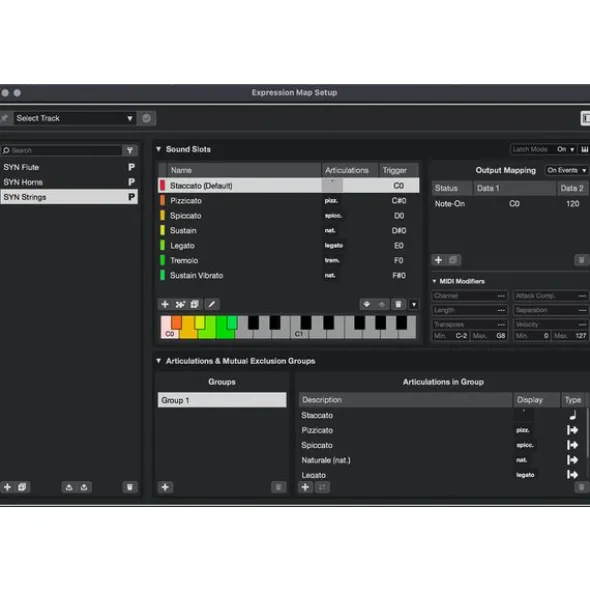
Task: Select the SYN Strings expression map
Action: [69, 197]
